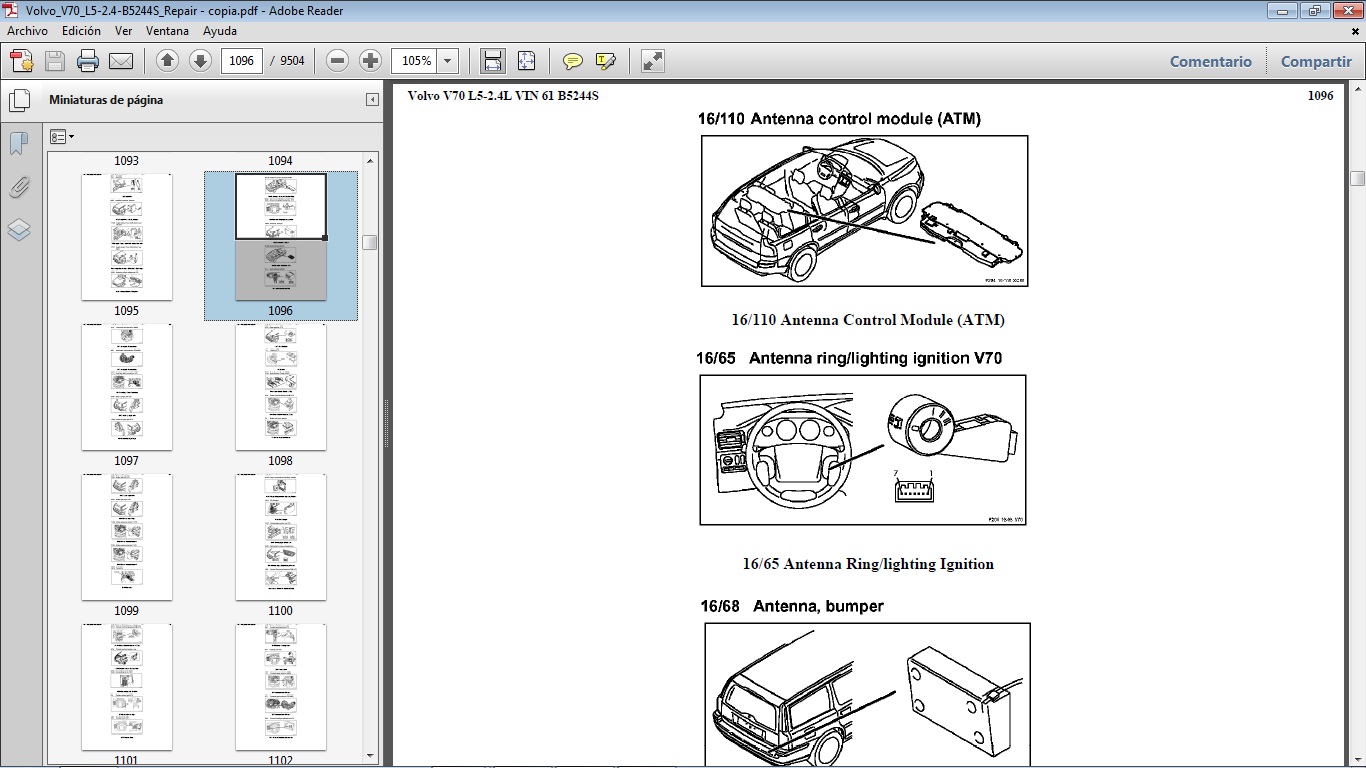This screenshot has height=768, width=1366.
Task: Switch to read mode view icon
Action: click(653, 61)
